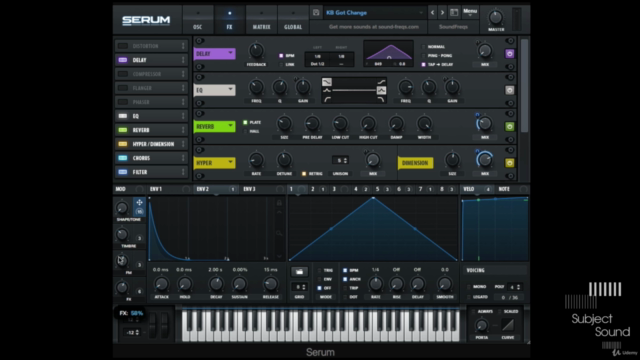
Task: Click the LFO shape folder icon
Action: coord(299,271)
